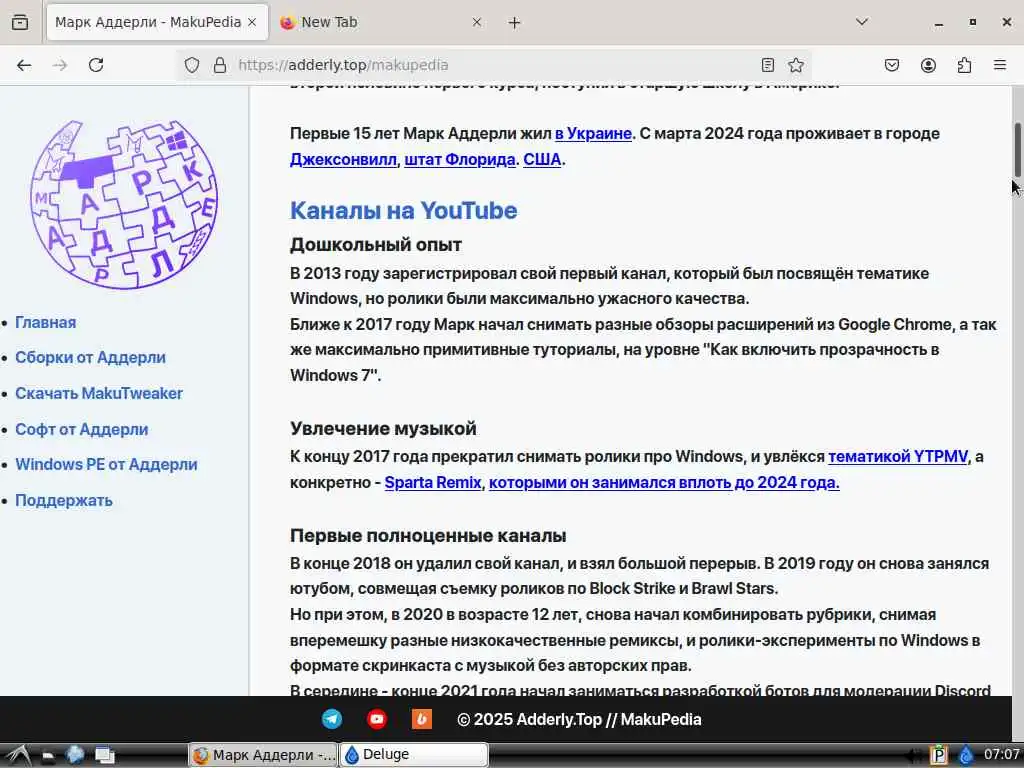Follow the США link
The width and height of the screenshot is (1024, 768).
[x=542, y=159]
